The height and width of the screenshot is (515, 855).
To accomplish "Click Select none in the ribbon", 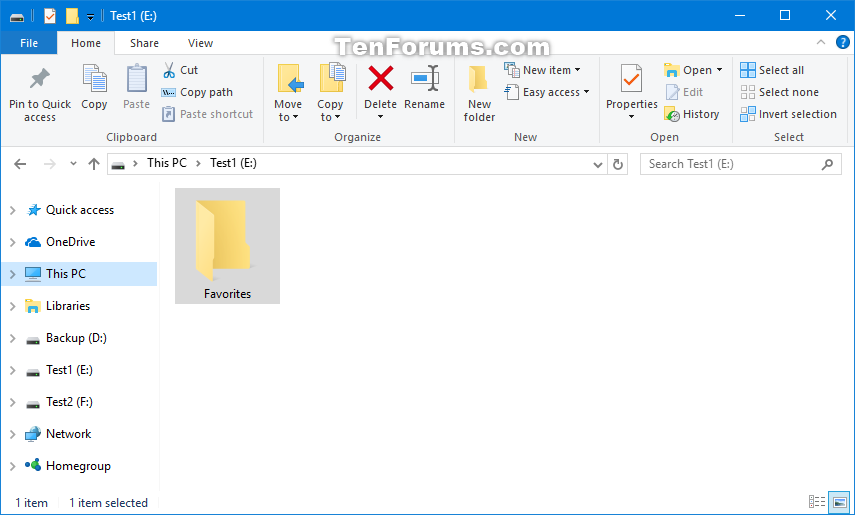I will point(780,92).
